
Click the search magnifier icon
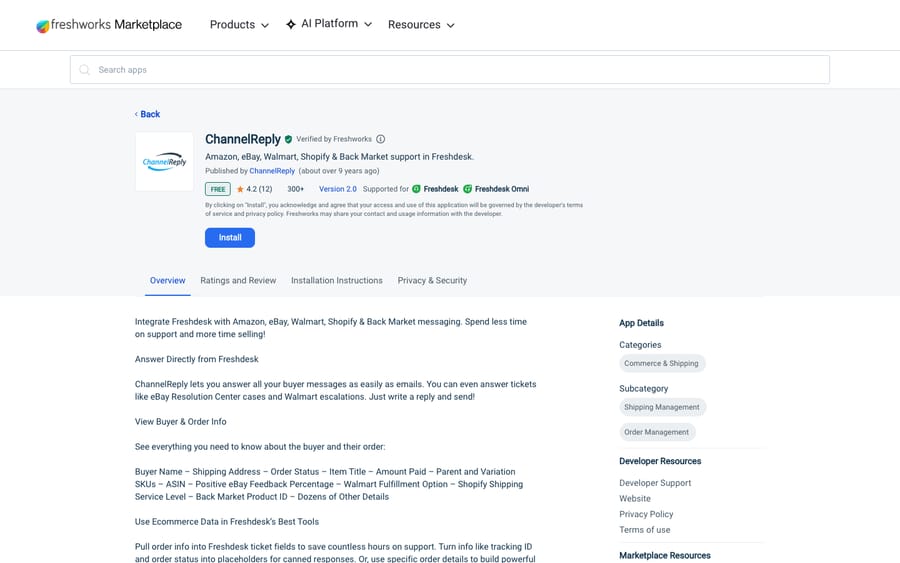(84, 69)
